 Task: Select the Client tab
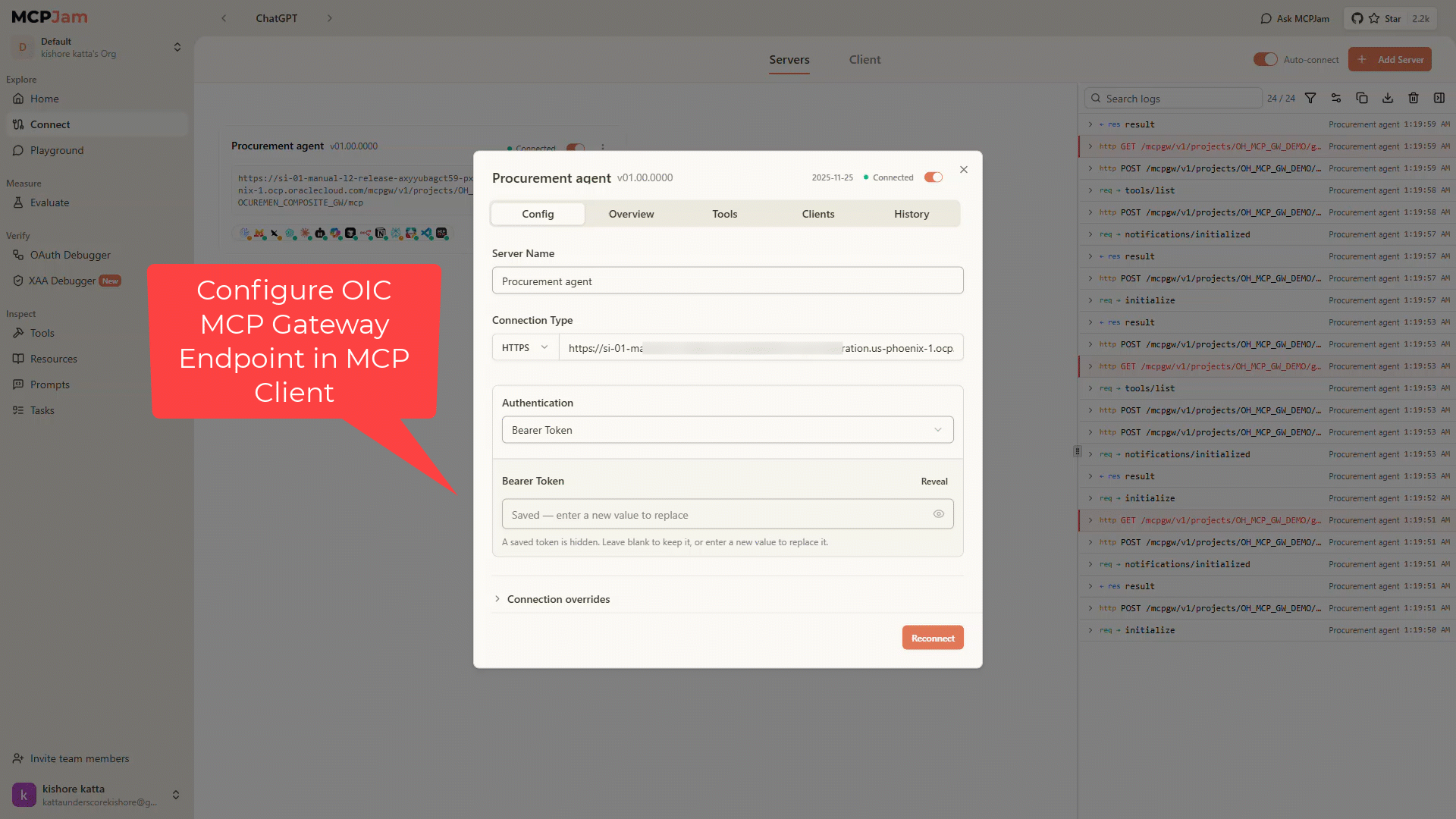864,60
